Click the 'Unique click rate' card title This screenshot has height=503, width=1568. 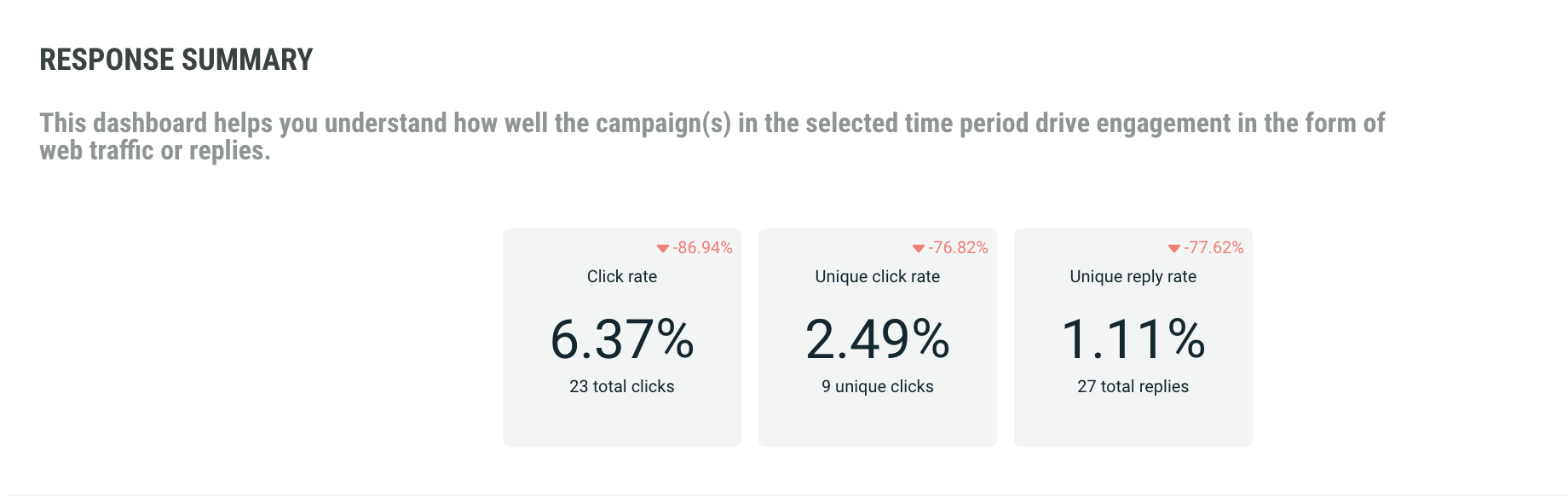pyautogui.click(x=877, y=276)
